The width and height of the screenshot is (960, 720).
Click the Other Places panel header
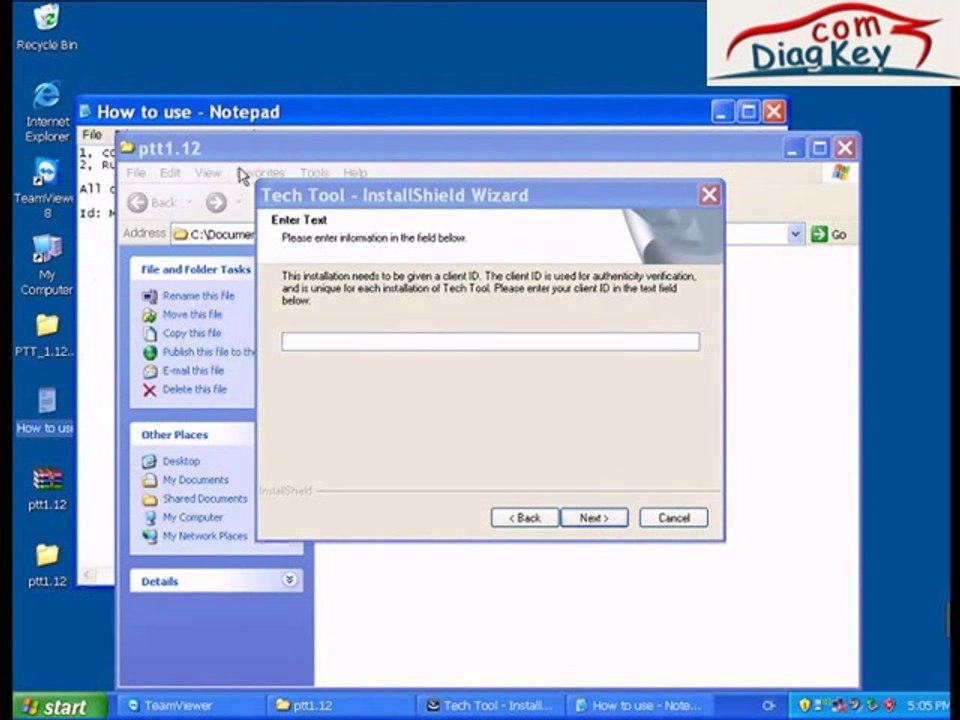tap(193, 435)
